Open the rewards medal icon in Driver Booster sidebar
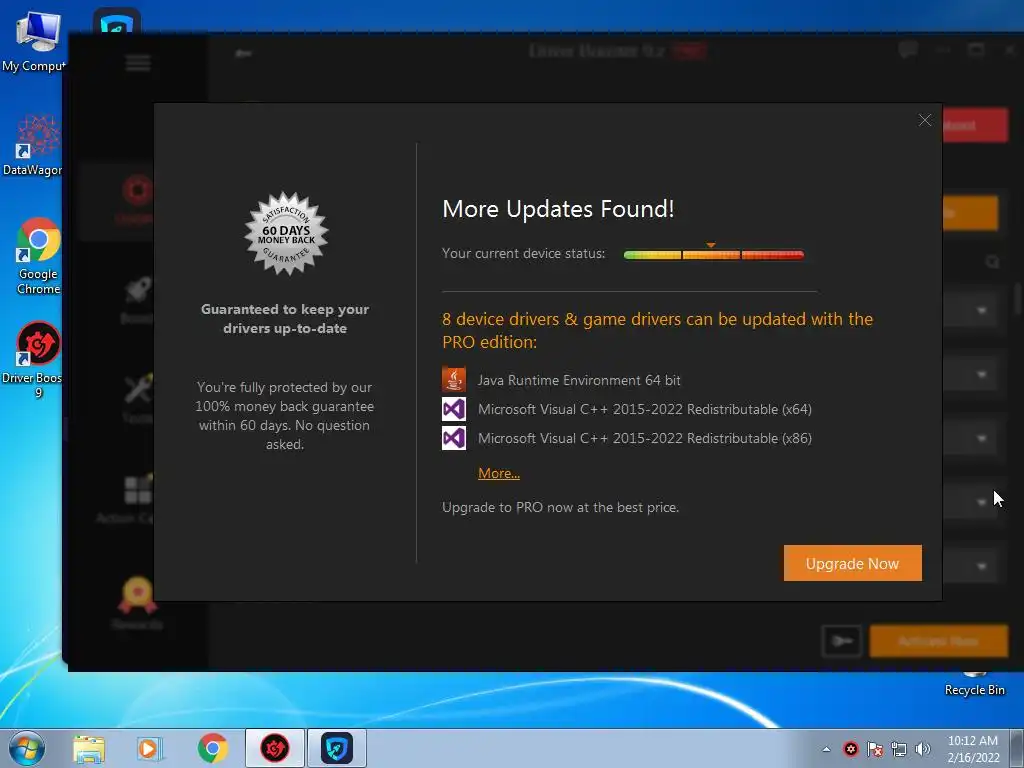 (138, 594)
